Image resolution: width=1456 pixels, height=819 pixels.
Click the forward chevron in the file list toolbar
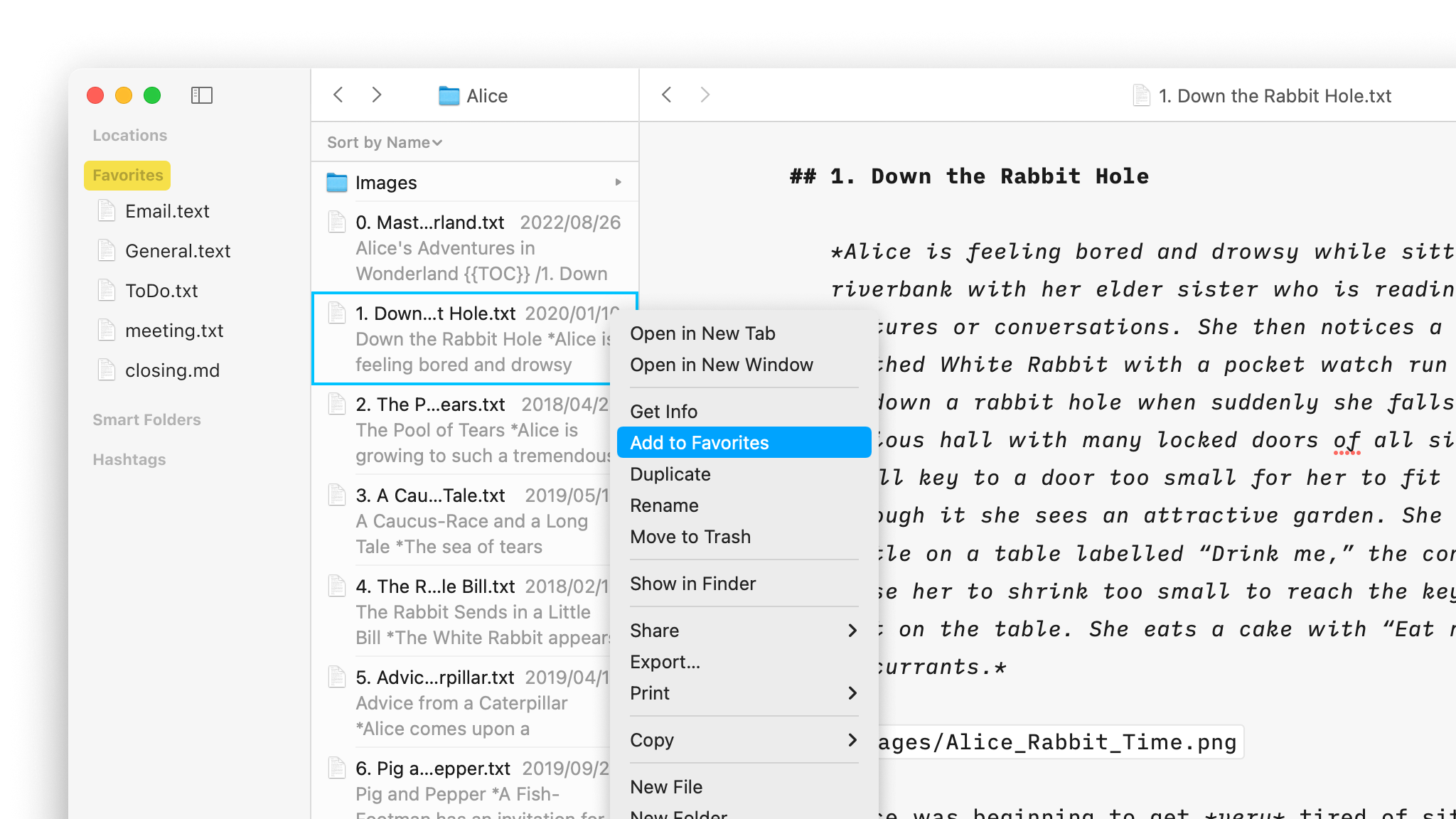tap(377, 95)
